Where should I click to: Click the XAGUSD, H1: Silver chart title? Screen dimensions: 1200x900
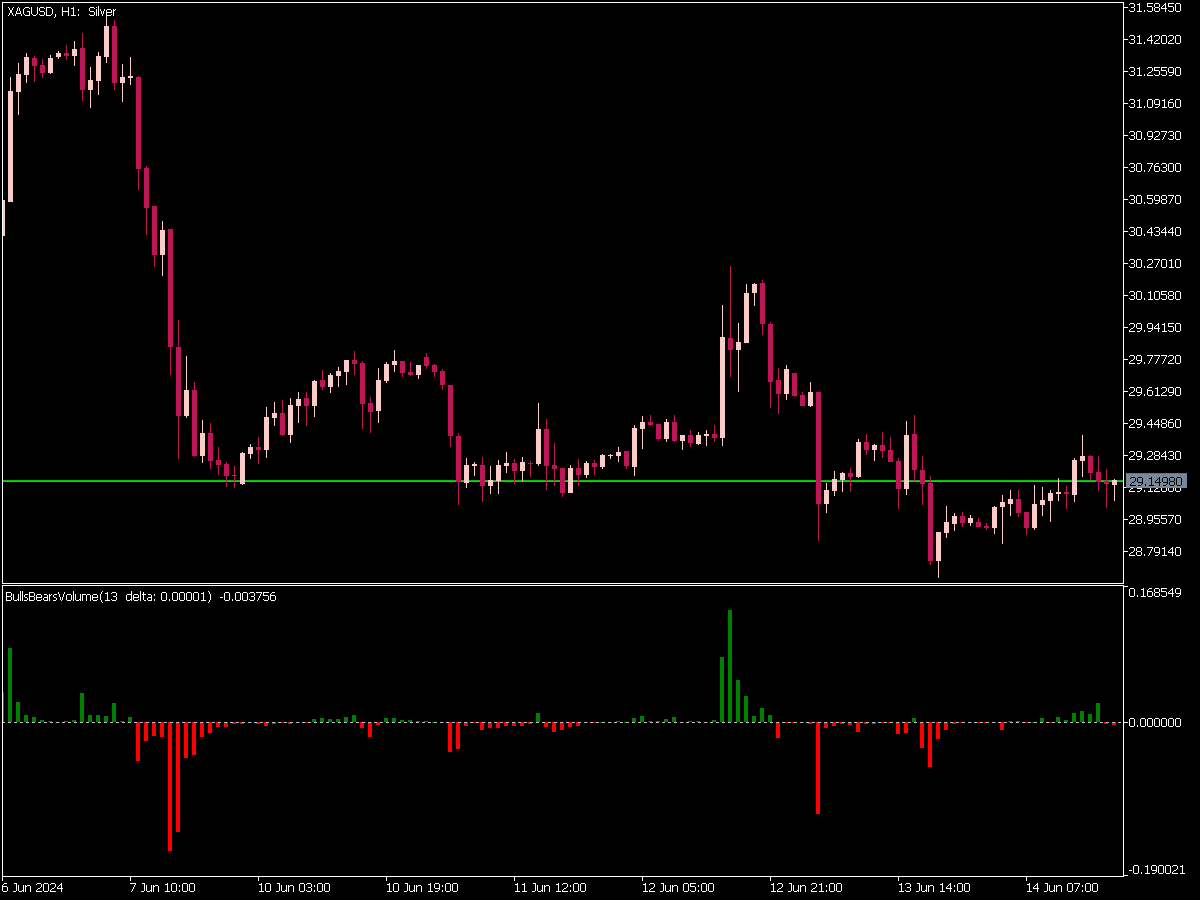[x=62, y=12]
